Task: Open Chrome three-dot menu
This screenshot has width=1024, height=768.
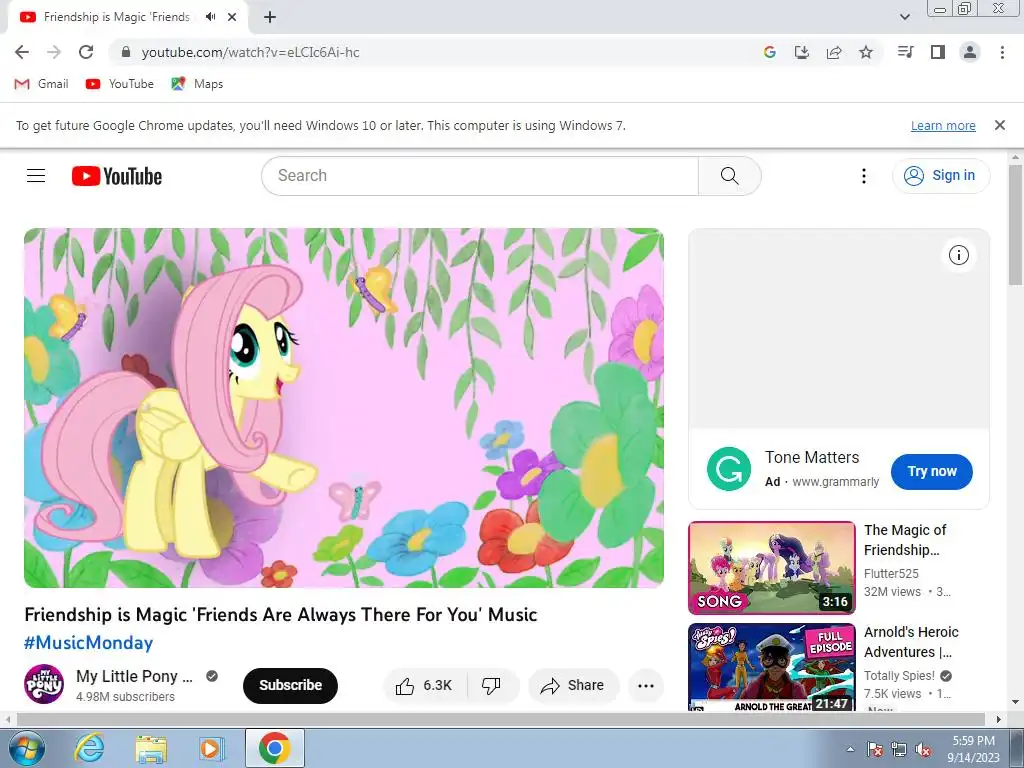Action: 1002,52
